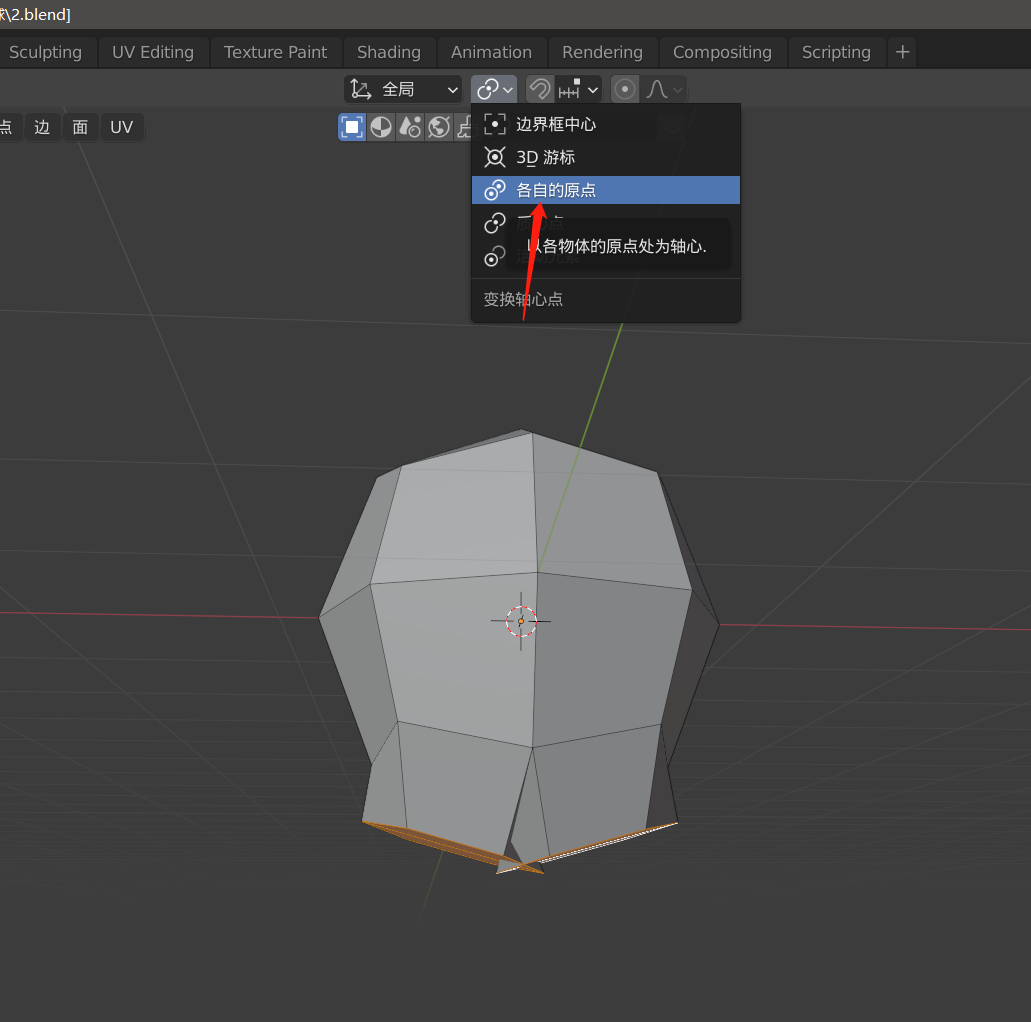Screen dimensions: 1031x1022
Task: Choose 3D 游标 pivot option
Action: (x=606, y=157)
